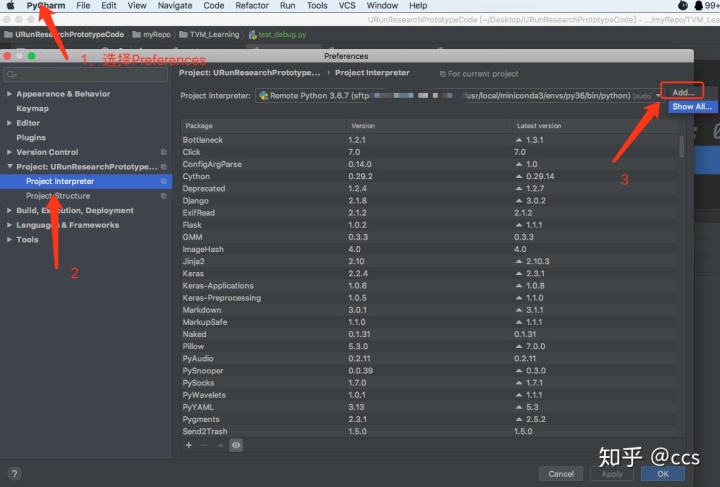The height and width of the screenshot is (487, 720).
Task: Sort by Latest version column header
Action: pos(595,126)
